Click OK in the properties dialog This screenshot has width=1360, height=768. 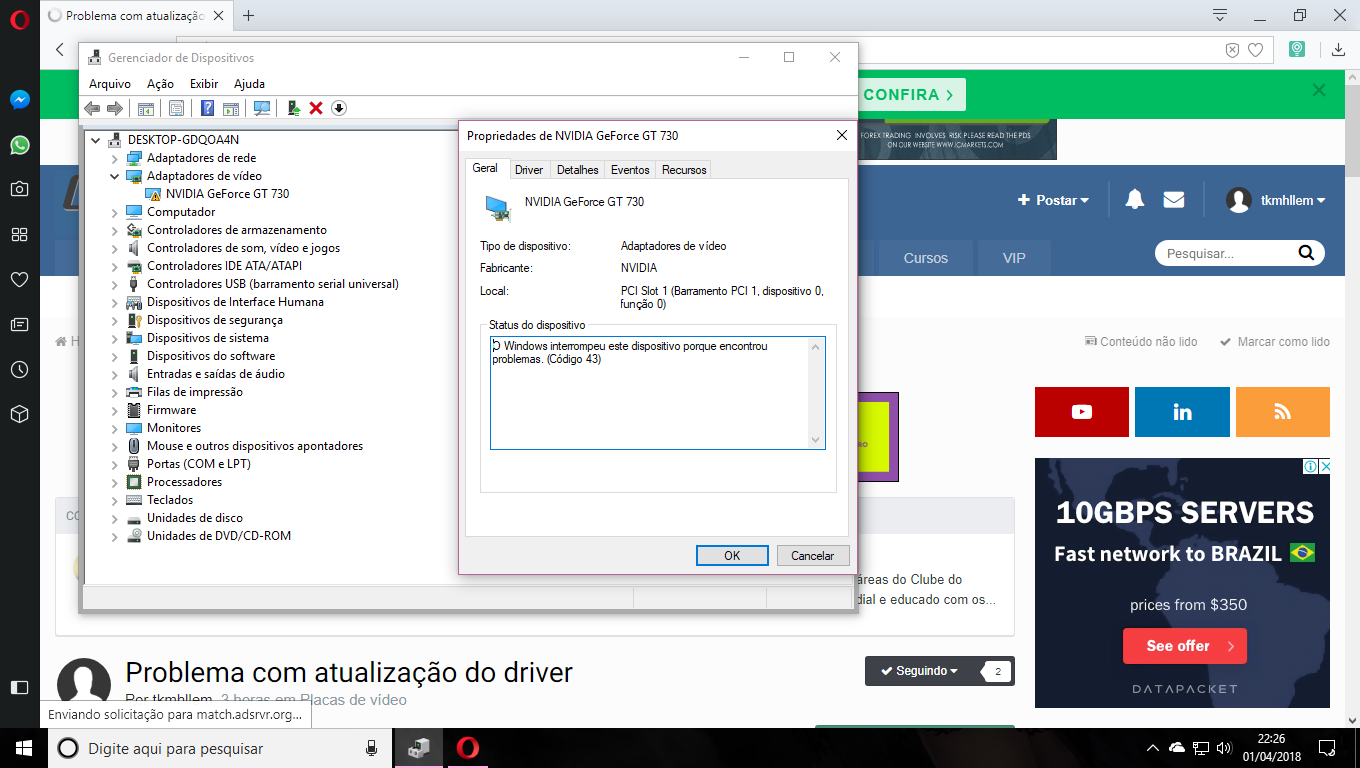click(732, 555)
